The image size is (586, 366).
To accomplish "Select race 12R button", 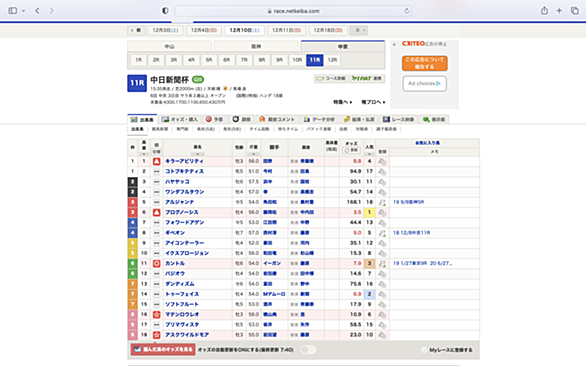I will [332, 60].
